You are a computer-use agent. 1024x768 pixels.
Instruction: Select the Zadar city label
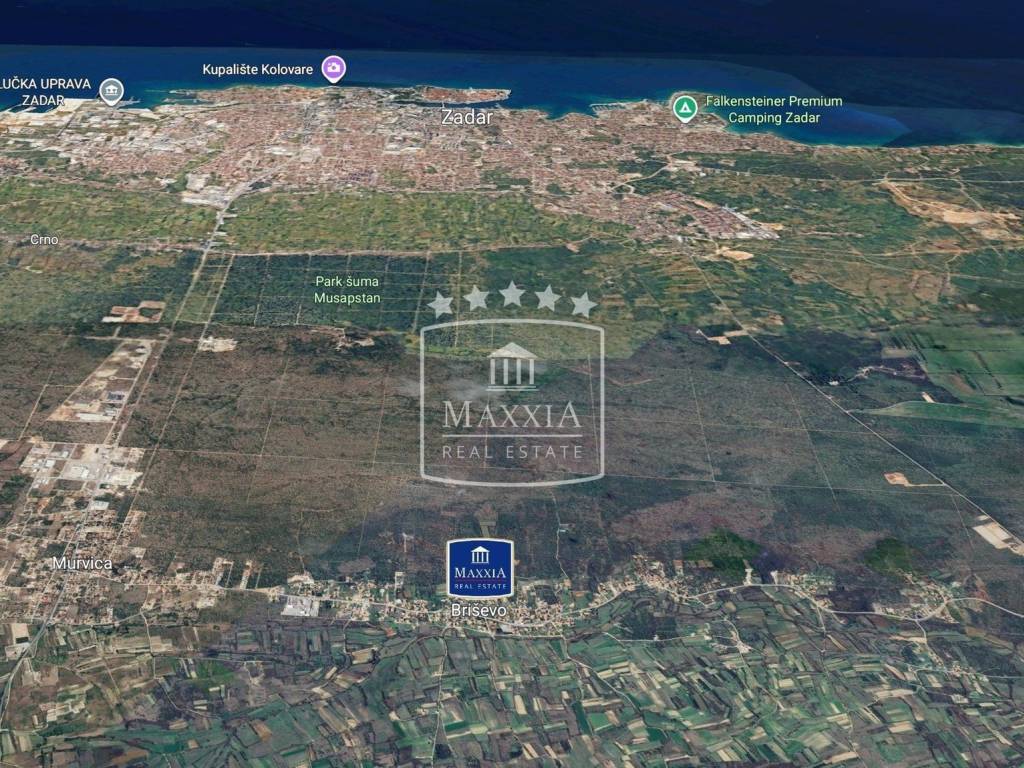467,117
